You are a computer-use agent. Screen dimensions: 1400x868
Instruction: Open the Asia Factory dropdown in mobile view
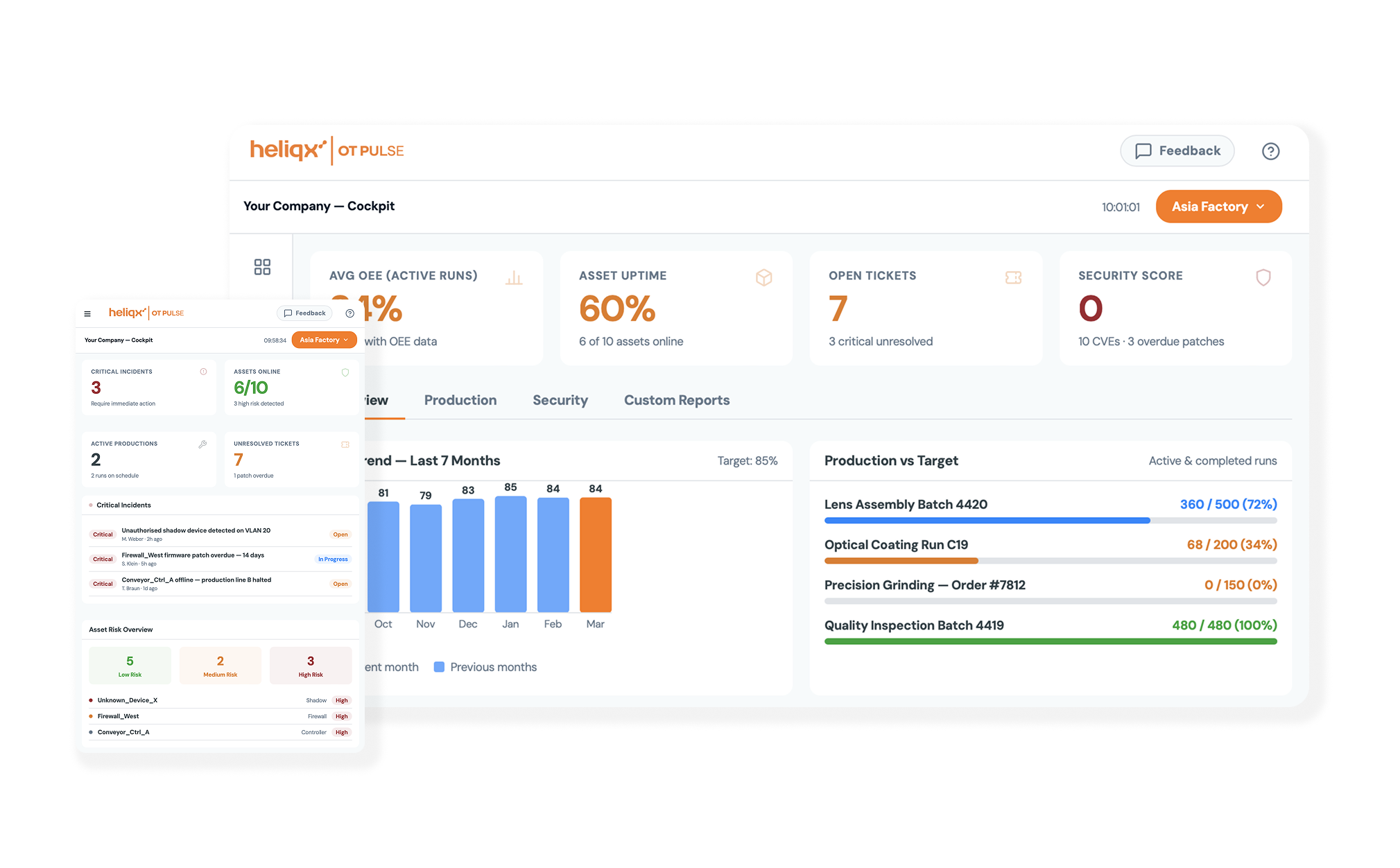(x=324, y=340)
